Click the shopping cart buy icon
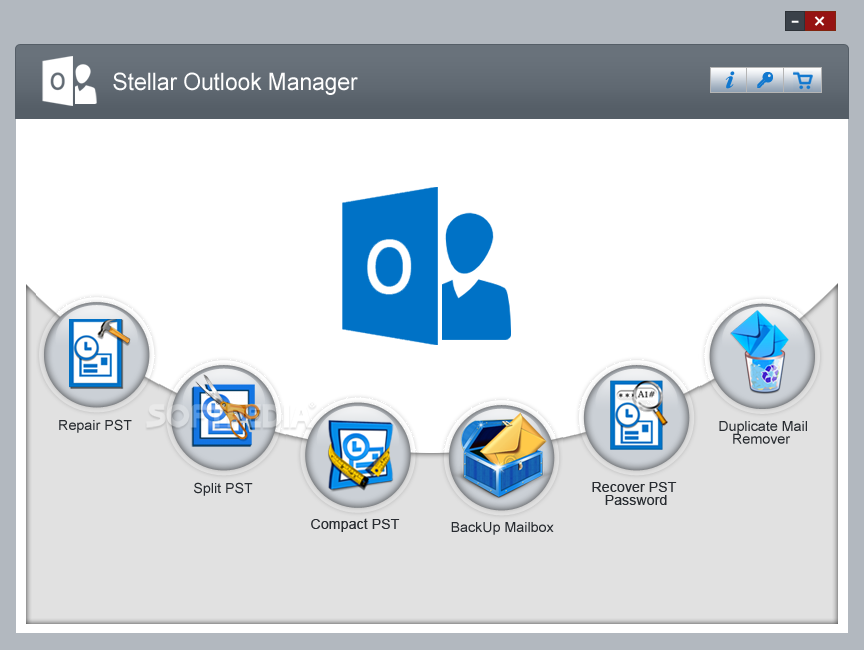 [803, 80]
